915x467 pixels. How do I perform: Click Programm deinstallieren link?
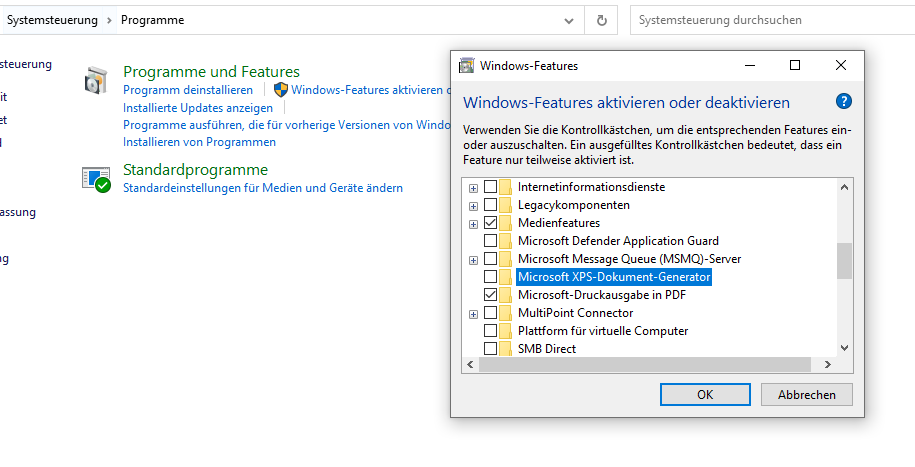188,90
